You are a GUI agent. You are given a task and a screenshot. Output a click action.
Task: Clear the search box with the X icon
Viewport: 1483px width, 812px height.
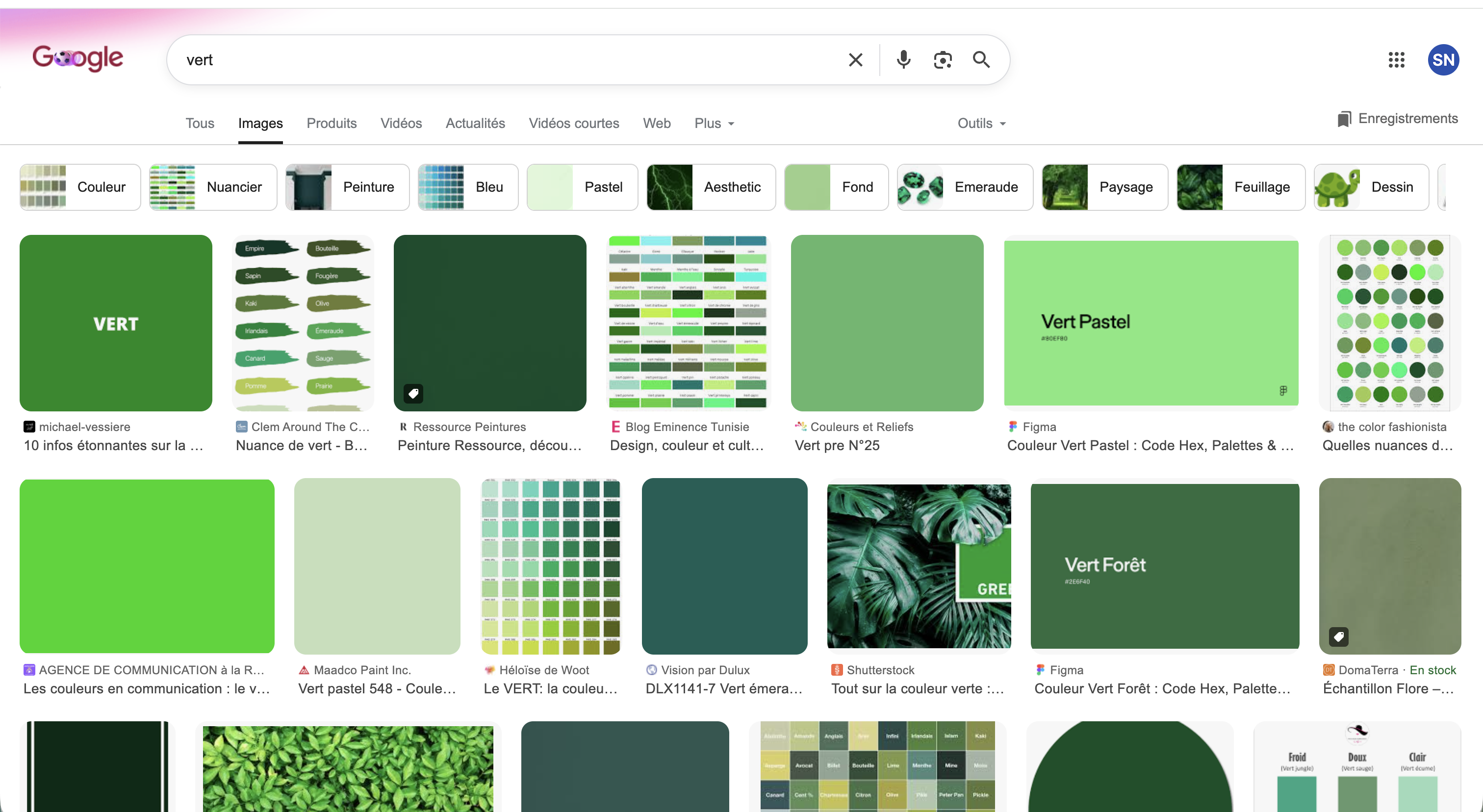[x=855, y=60]
